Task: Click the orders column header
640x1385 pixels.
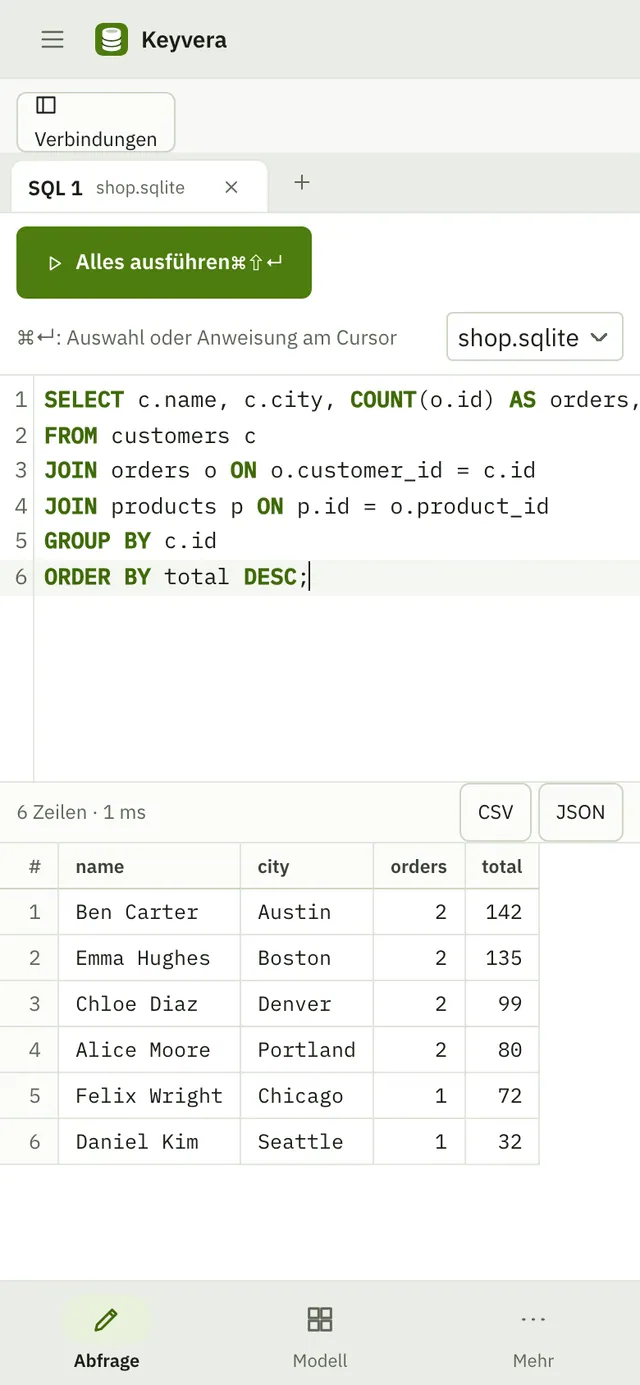Action: [x=419, y=866]
